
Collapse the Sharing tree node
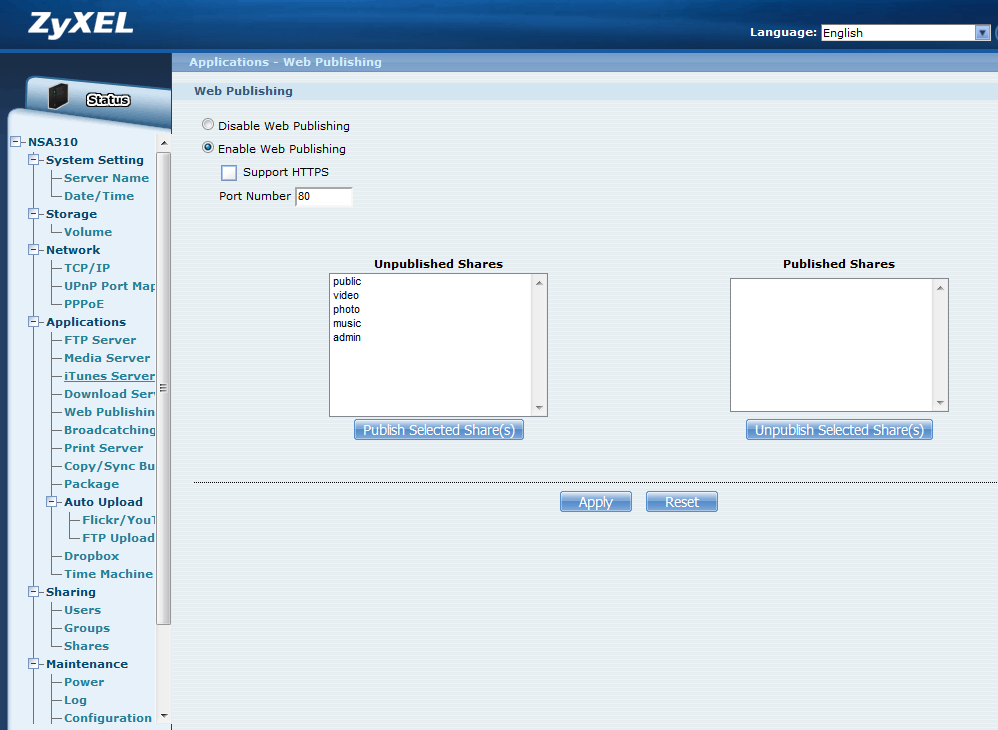(34, 592)
